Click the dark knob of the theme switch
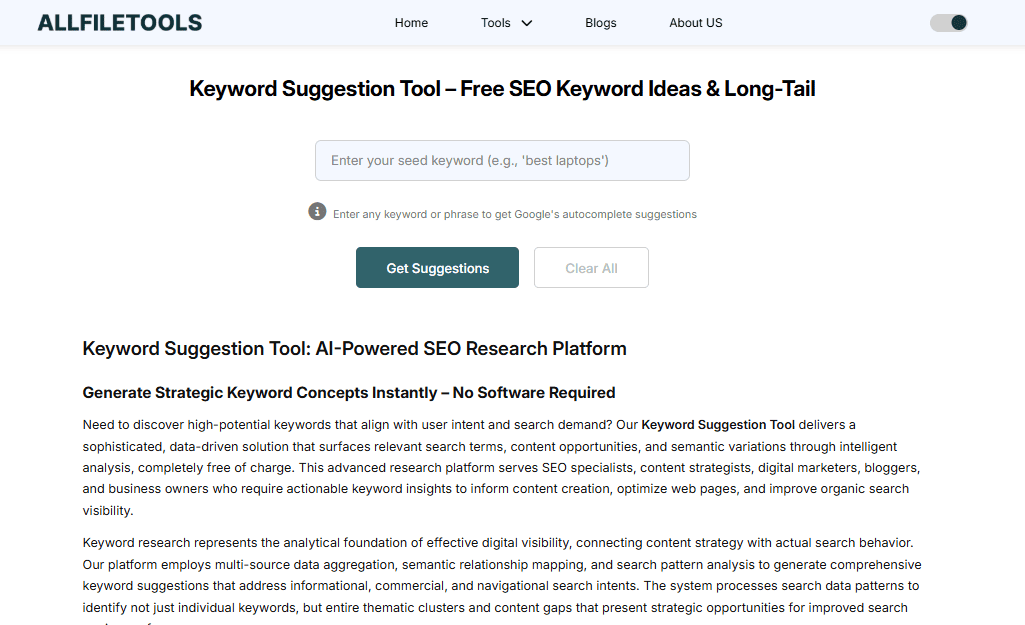The width and height of the screenshot is (1025, 625). pos(958,22)
